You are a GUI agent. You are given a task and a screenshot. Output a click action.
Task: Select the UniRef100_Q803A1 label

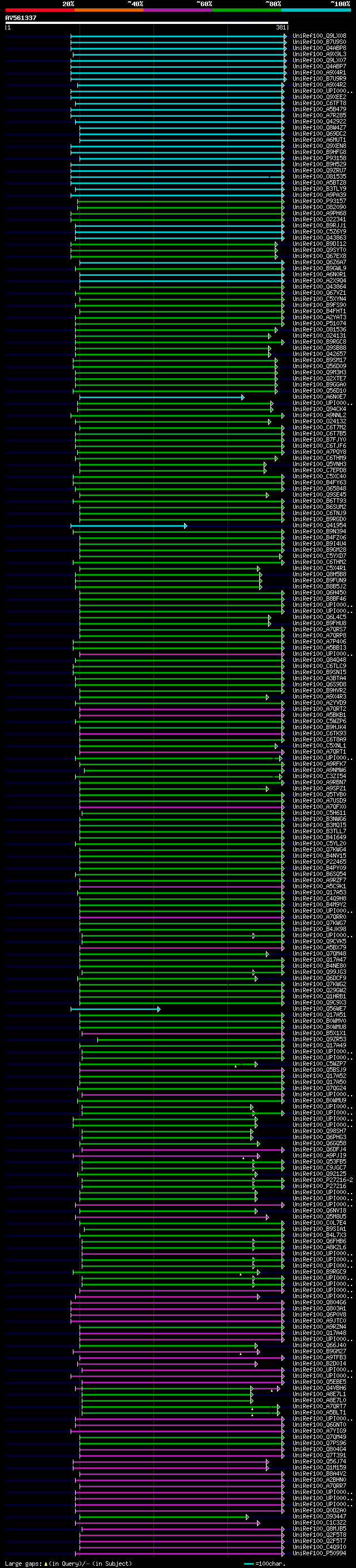click(x=319, y=1308)
